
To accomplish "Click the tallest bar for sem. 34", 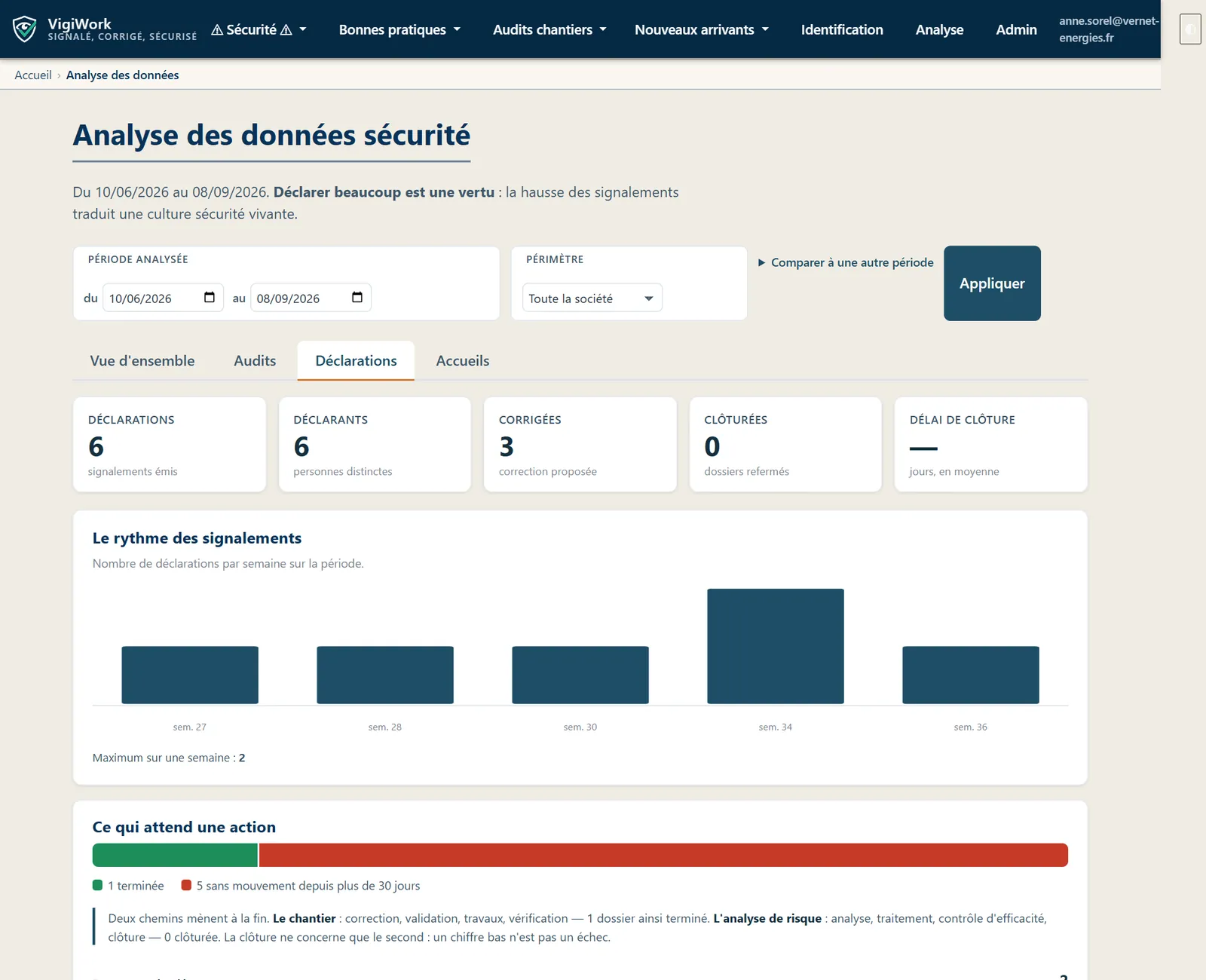I will click(x=776, y=646).
